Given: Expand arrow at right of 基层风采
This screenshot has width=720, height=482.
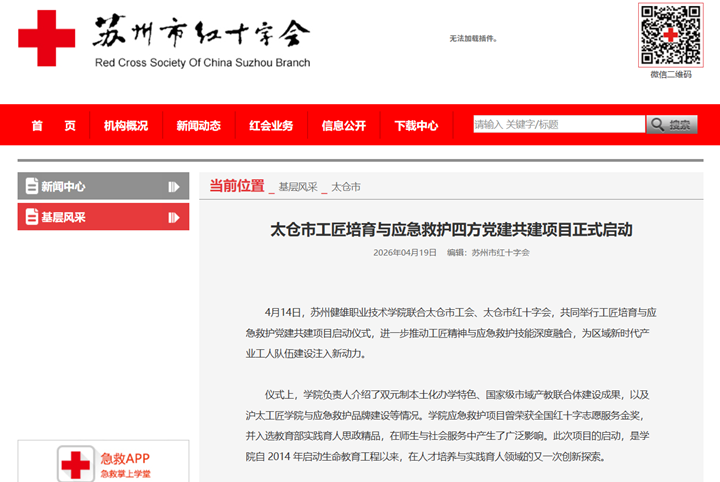Looking at the screenshot, I should coord(173,217).
